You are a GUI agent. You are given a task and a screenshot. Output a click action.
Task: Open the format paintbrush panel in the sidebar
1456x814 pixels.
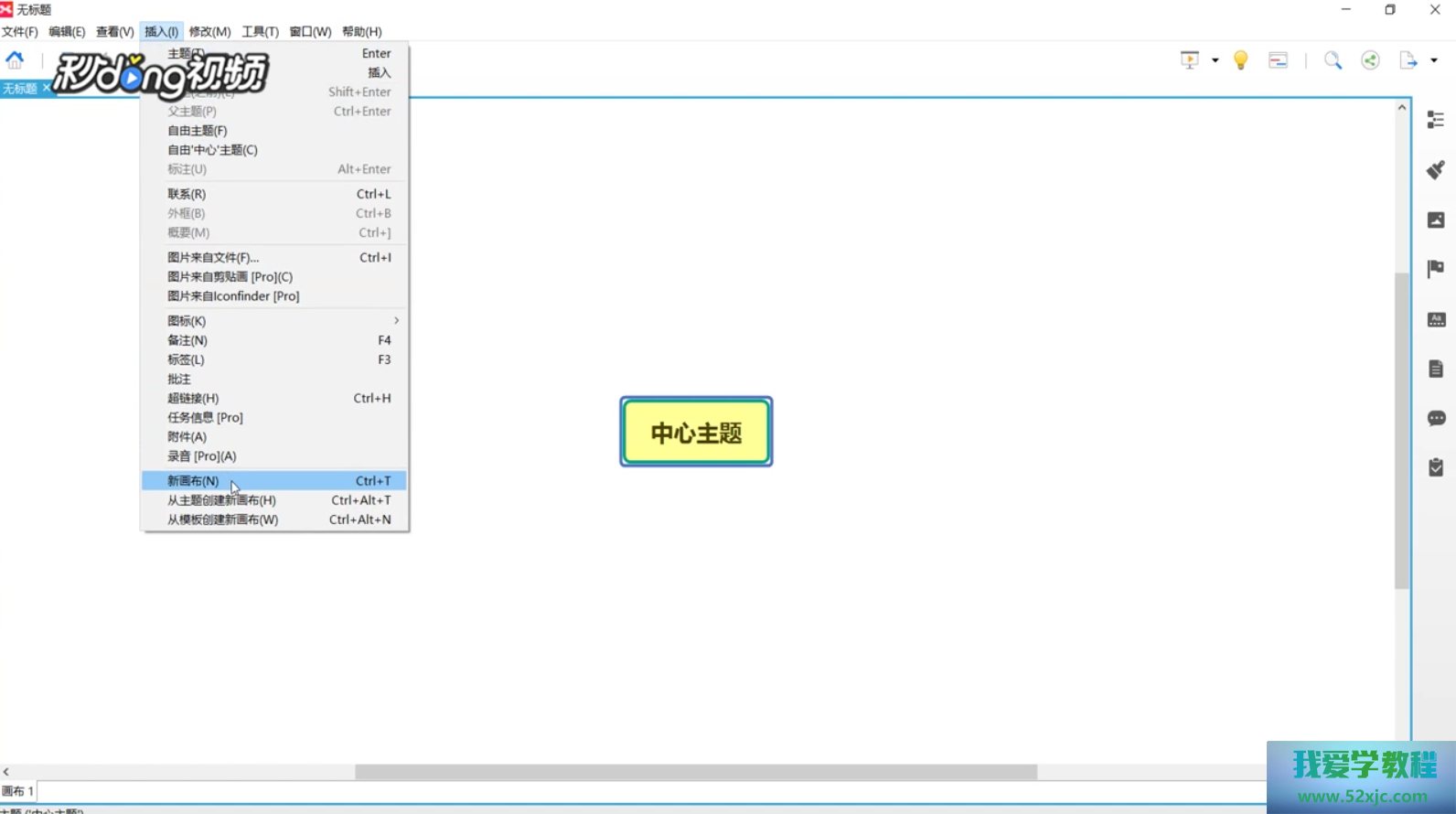(1435, 170)
